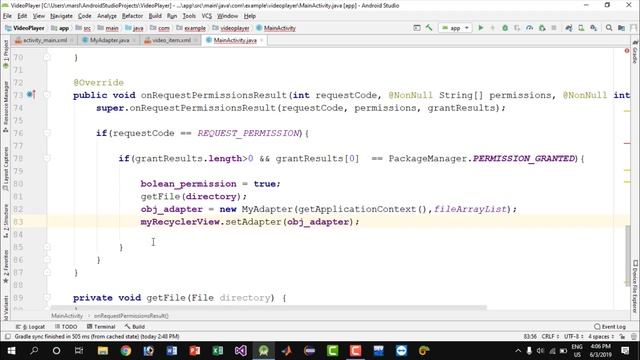
Task: Open Microsoft Word from the taskbar
Action: (172, 351)
